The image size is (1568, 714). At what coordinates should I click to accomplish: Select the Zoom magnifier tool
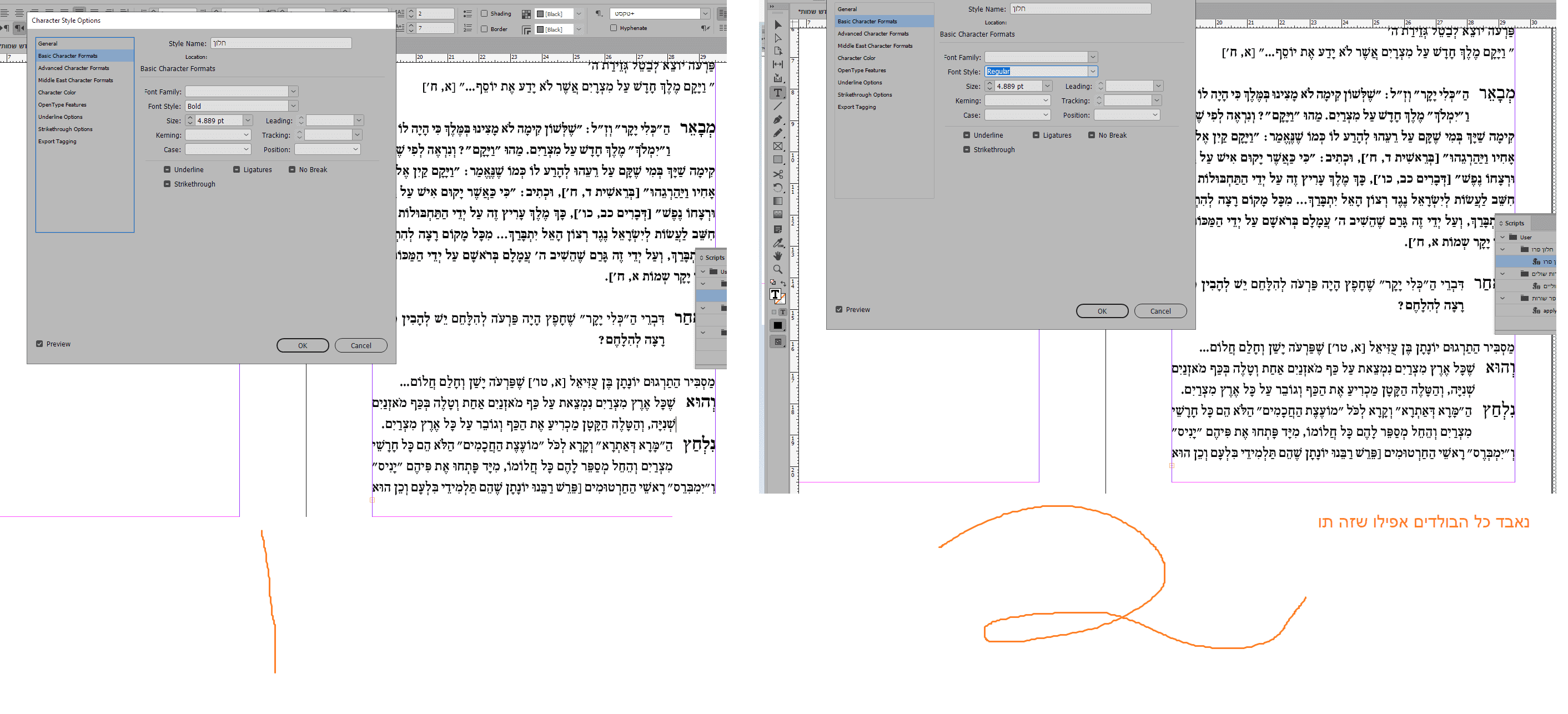click(x=778, y=269)
